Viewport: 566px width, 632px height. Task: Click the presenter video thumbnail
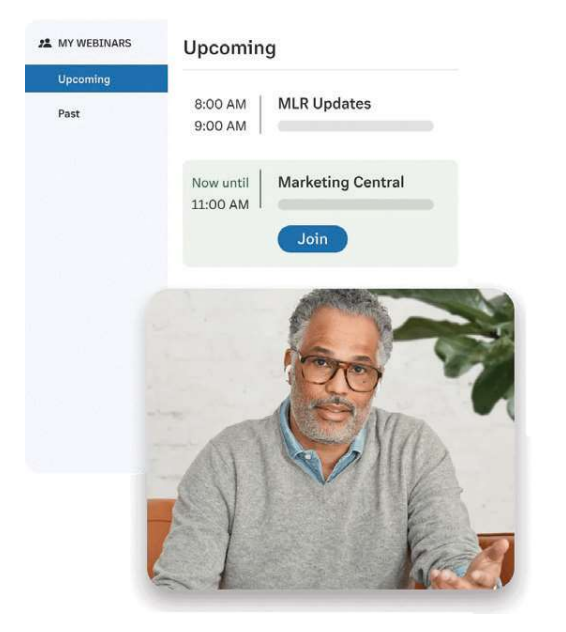tap(331, 439)
